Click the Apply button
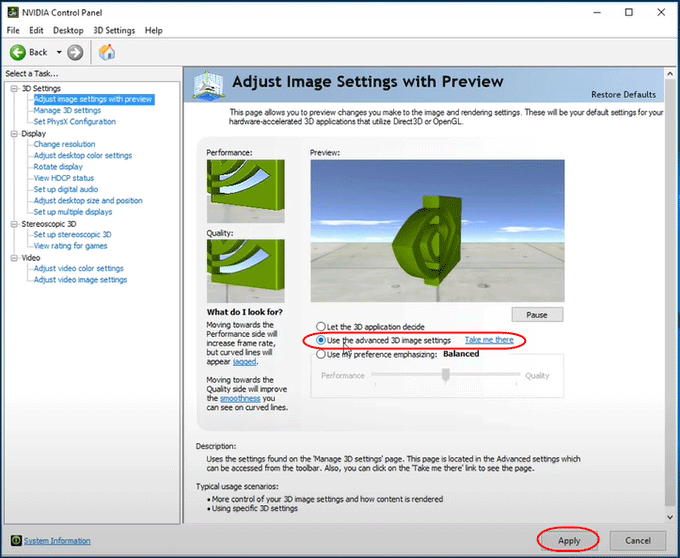Image resolution: width=680 pixels, height=558 pixels. point(569,541)
